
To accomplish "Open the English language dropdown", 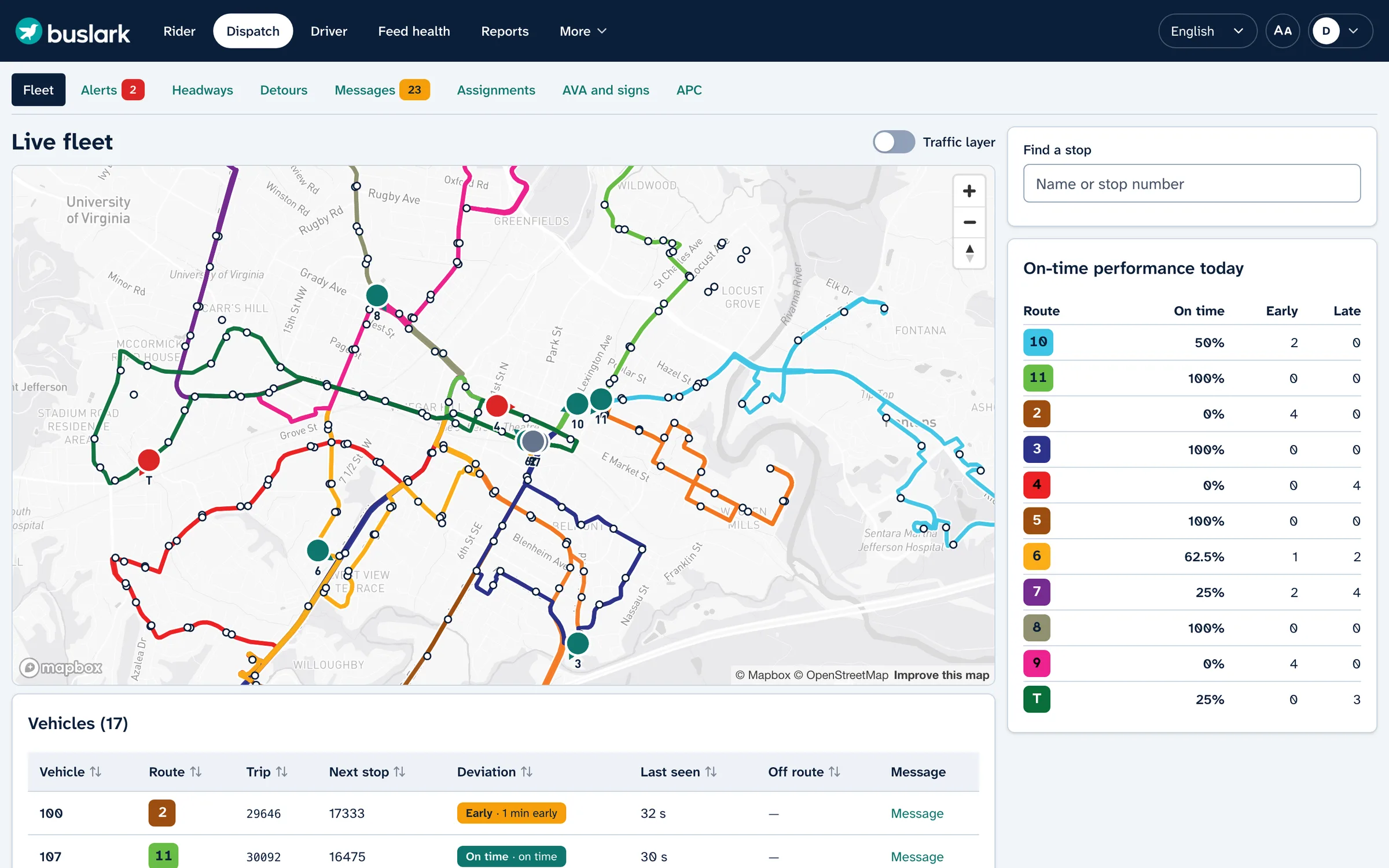I will coord(1207,31).
